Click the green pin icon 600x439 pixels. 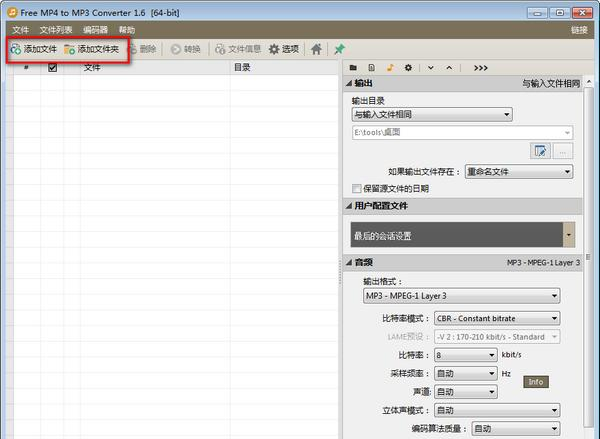339,49
